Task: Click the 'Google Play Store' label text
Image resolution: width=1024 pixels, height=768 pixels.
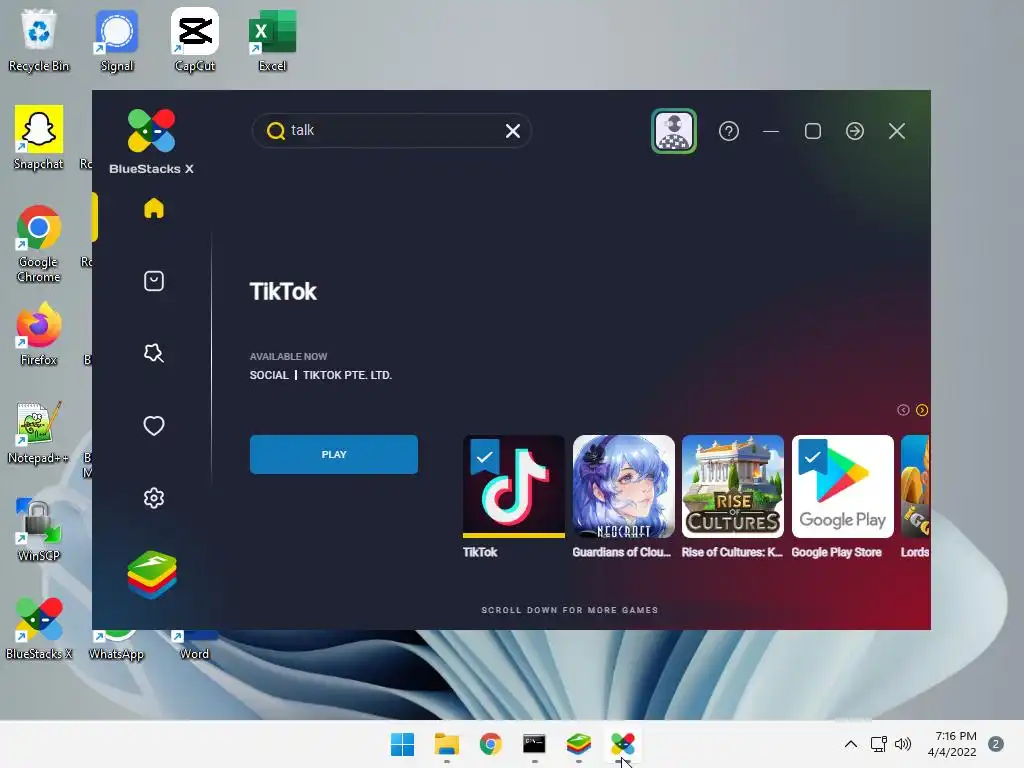Action: pyautogui.click(x=837, y=552)
